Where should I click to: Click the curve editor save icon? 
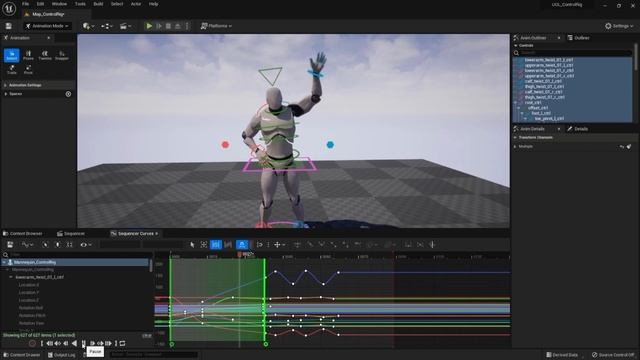pos(10,244)
